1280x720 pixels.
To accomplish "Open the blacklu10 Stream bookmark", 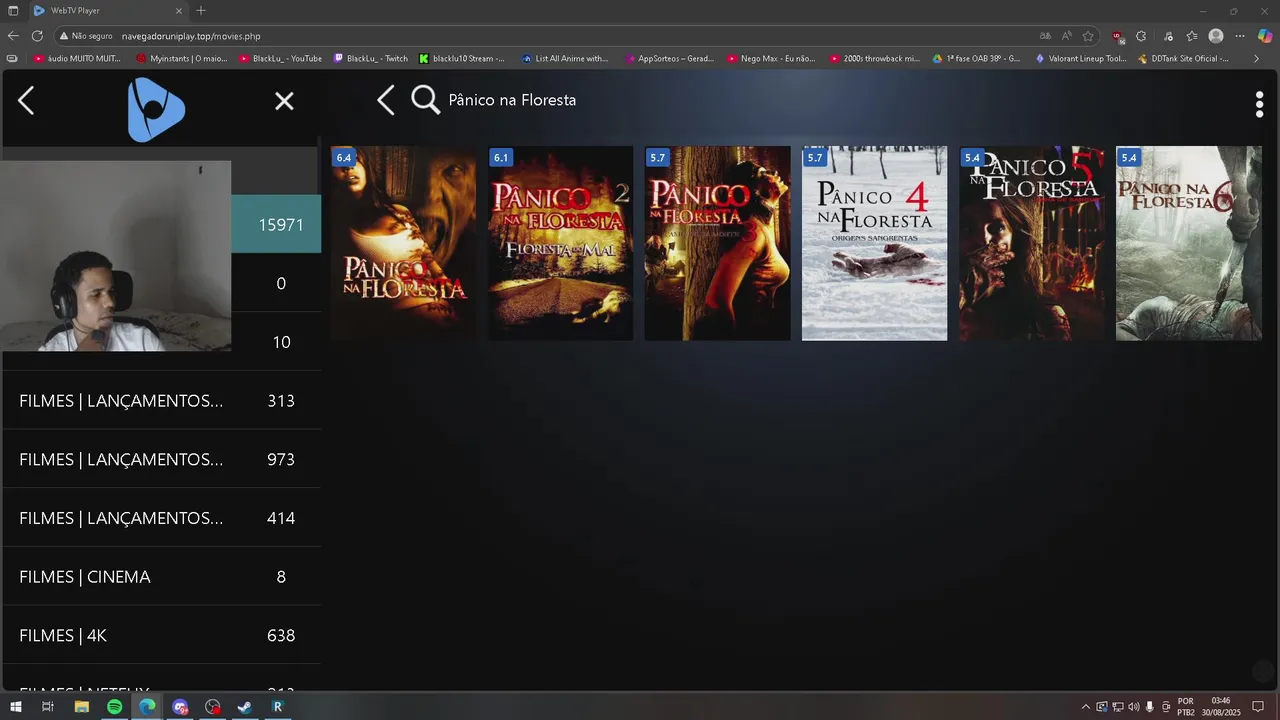I will (x=462, y=59).
